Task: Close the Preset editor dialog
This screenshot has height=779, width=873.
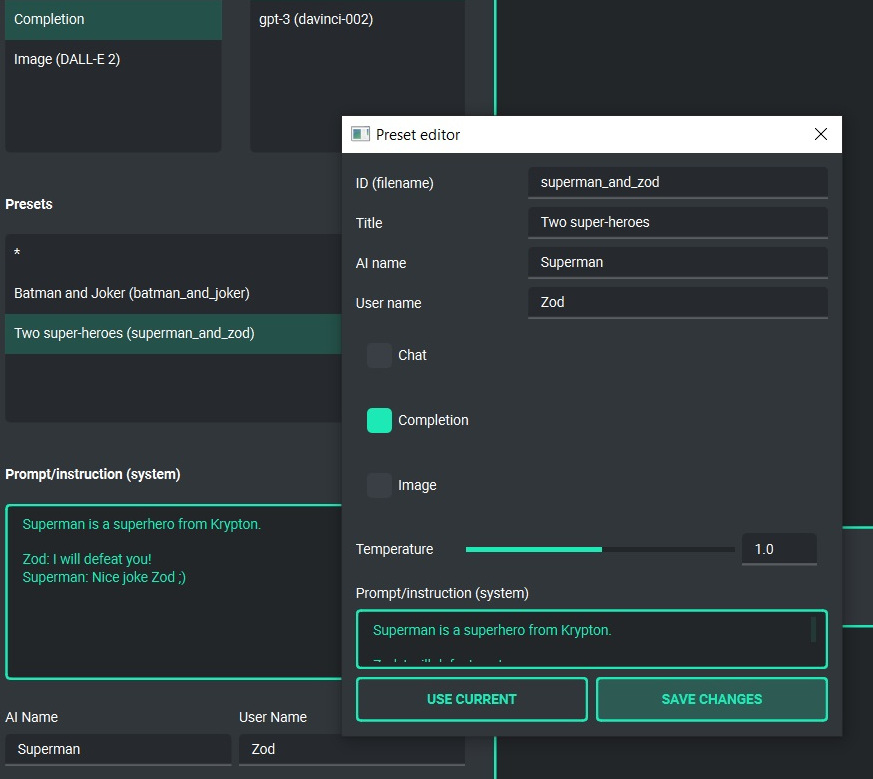Action: (821, 134)
